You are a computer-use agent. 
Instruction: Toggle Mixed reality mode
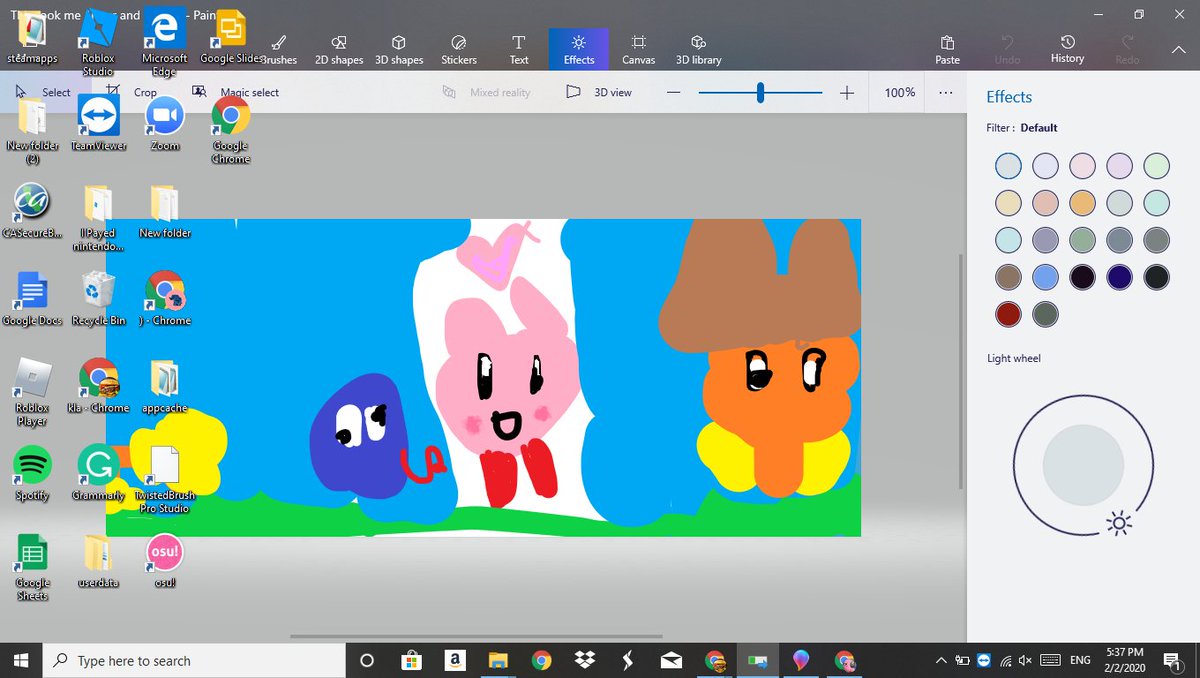click(x=487, y=92)
